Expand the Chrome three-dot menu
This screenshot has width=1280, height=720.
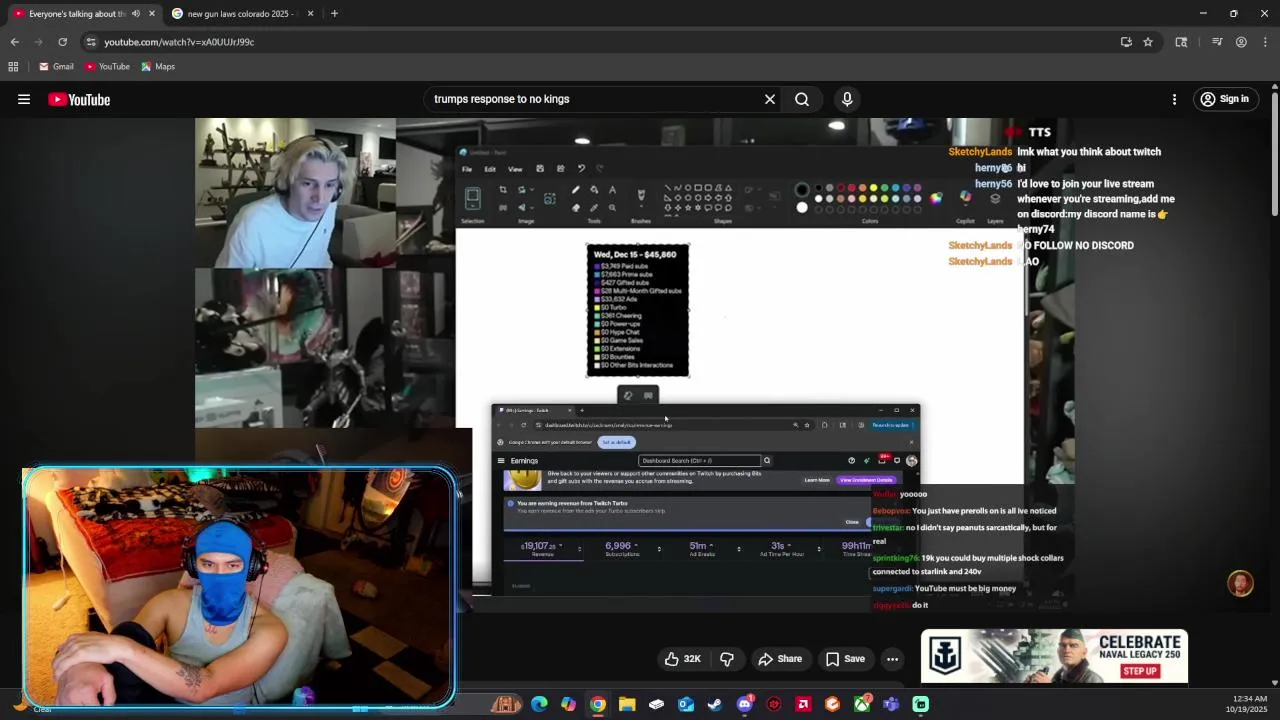pyautogui.click(x=1265, y=42)
